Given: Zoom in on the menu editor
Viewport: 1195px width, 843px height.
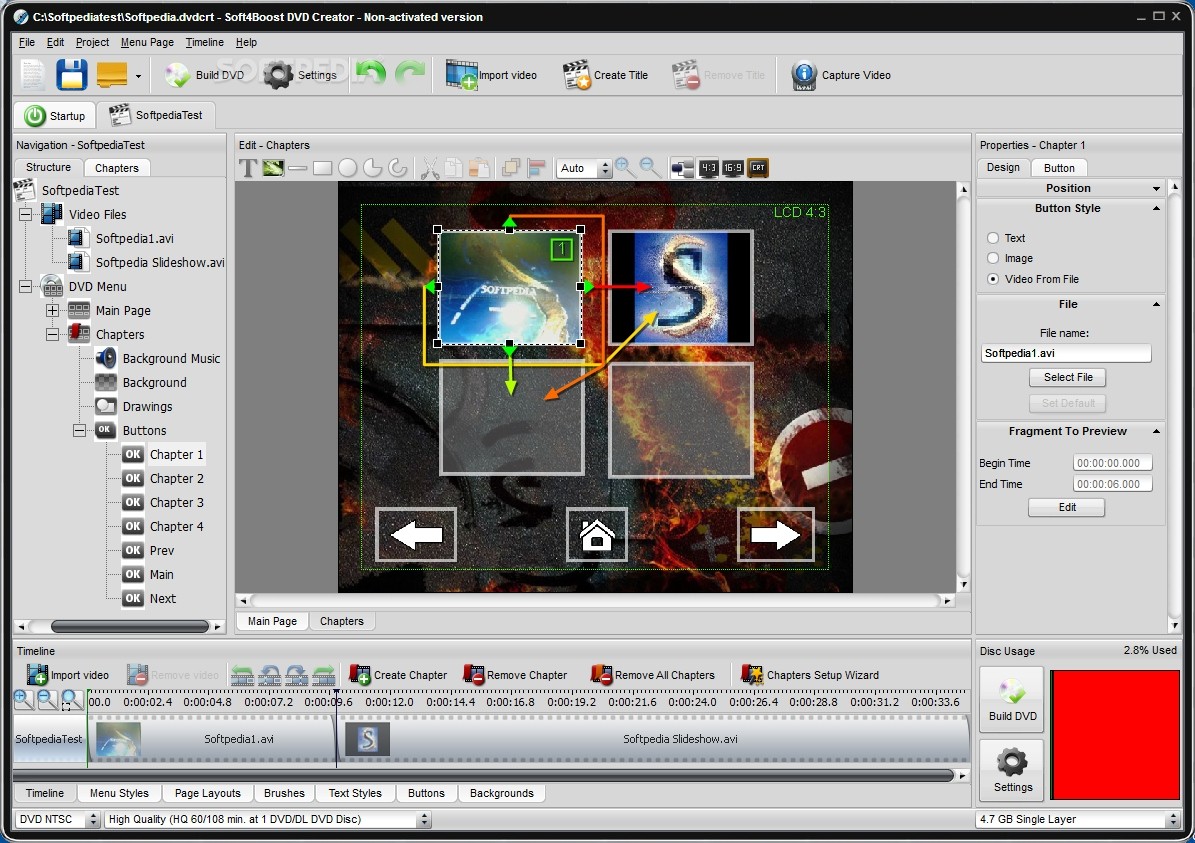Looking at the screenshot, I should point(626,168).
